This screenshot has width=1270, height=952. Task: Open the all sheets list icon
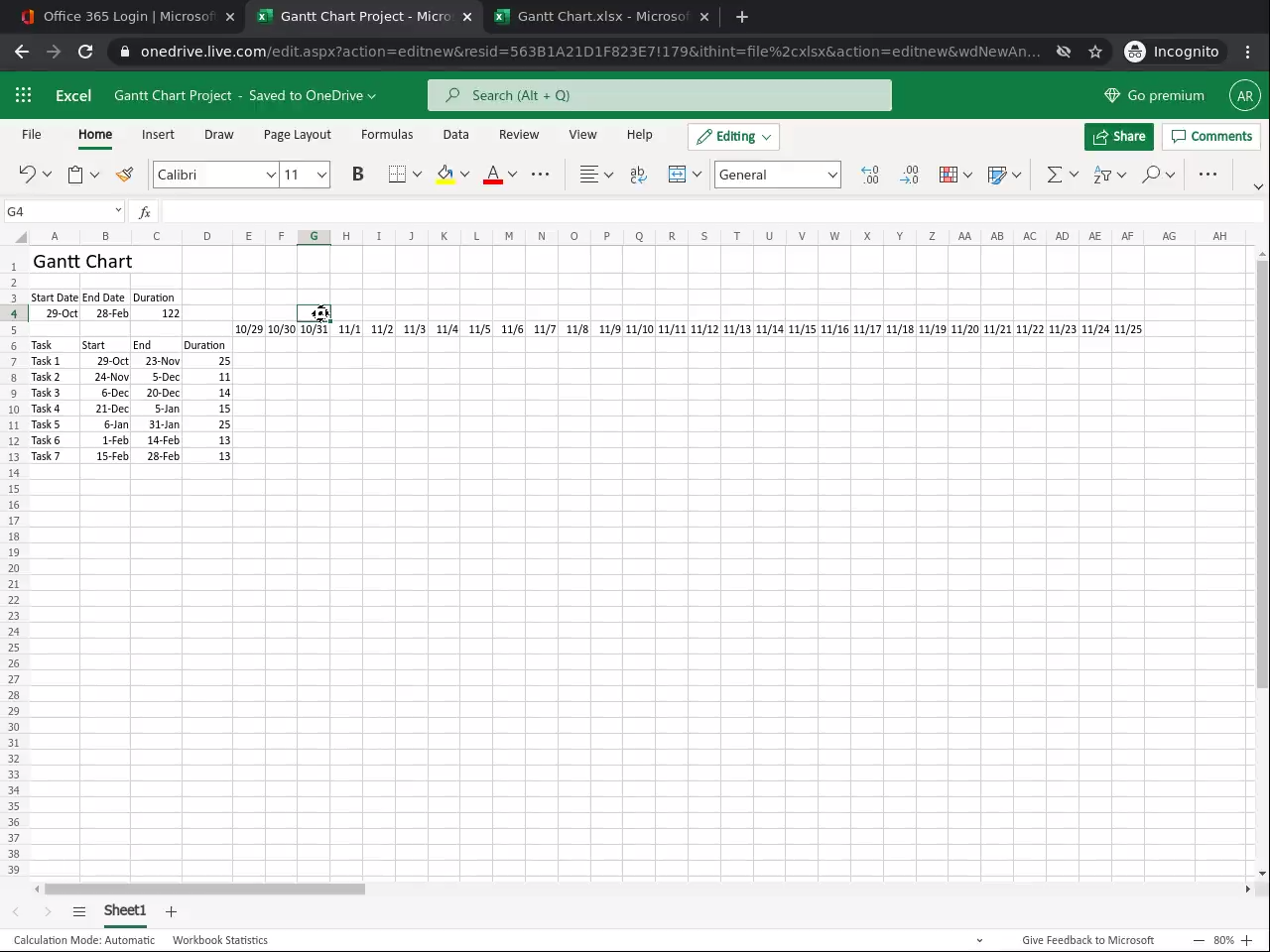click(79, 911)
